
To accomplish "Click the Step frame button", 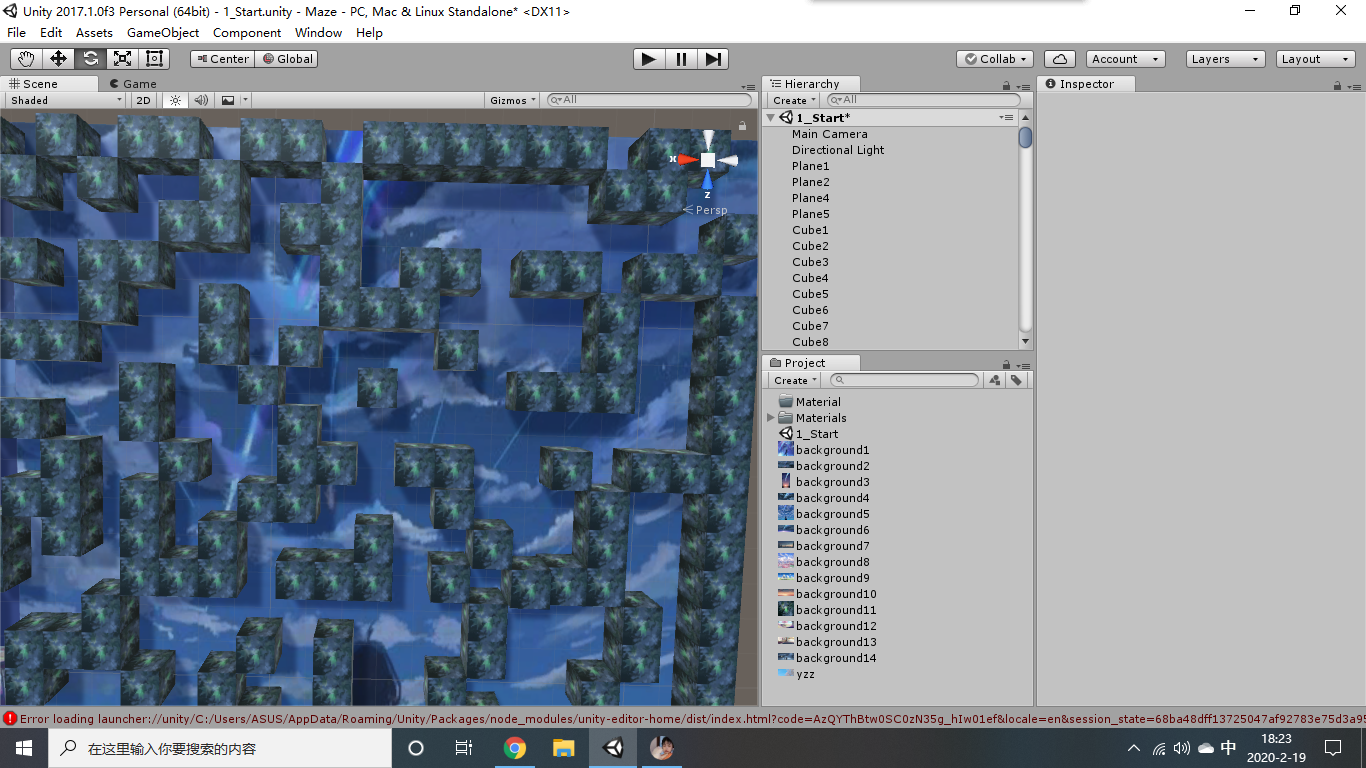I will pyautogui.click(x=712, y=59).
